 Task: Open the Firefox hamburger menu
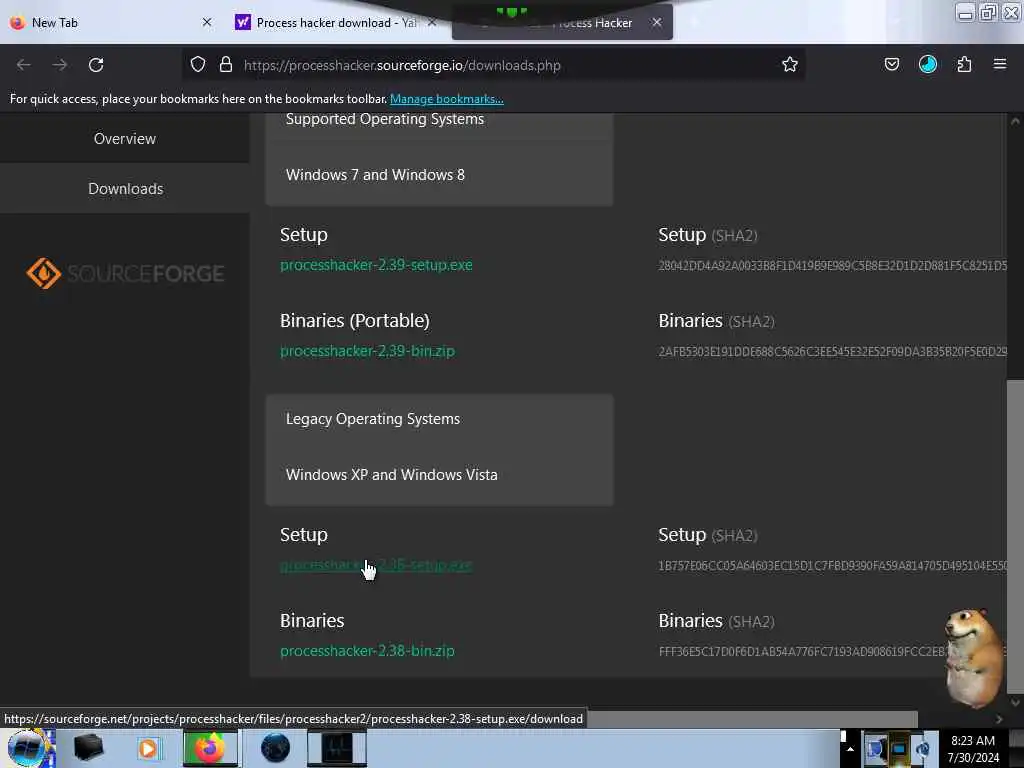[1000, 64]
